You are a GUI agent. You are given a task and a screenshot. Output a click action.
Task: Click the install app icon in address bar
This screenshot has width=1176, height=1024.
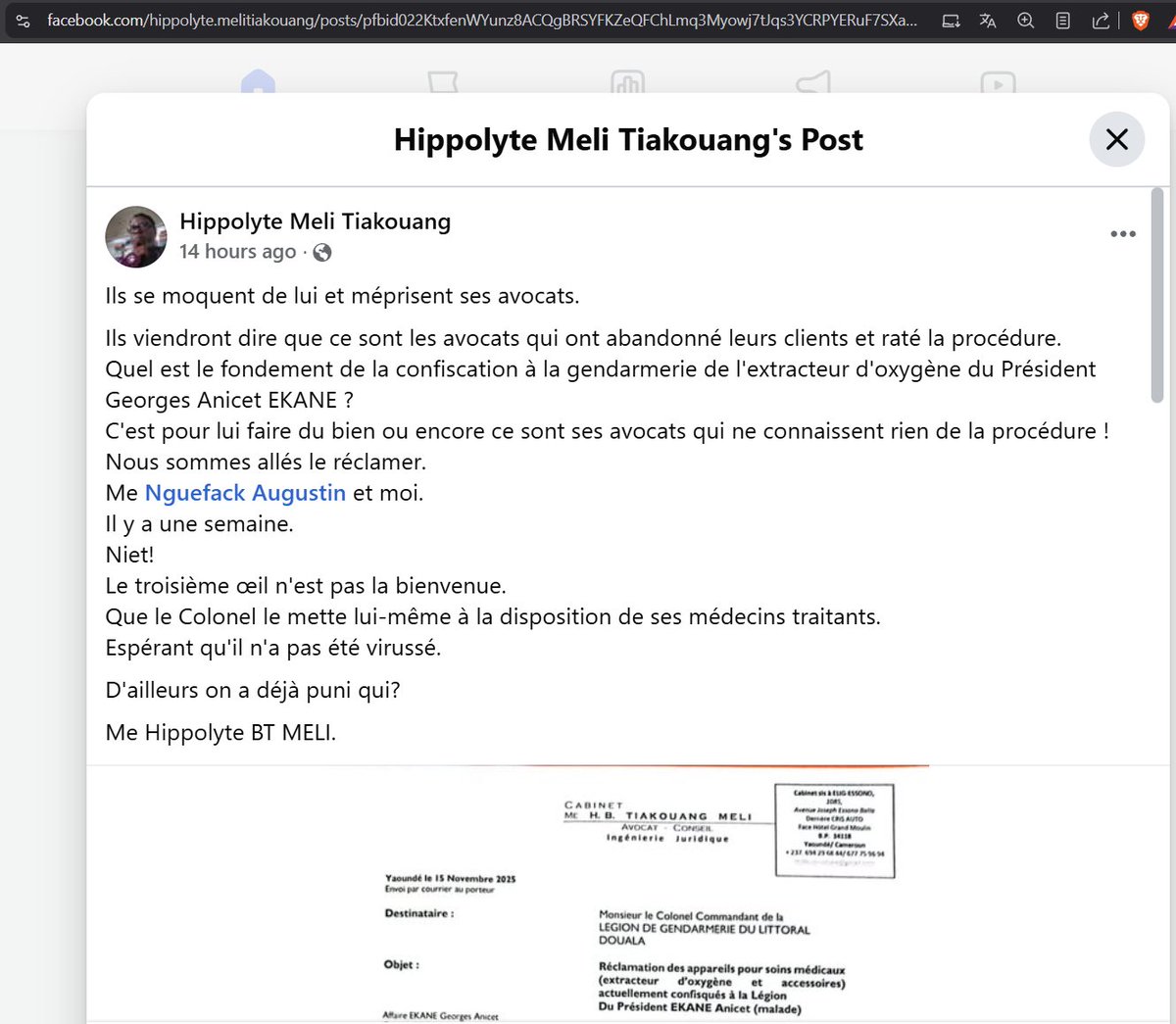pos(951,21)
